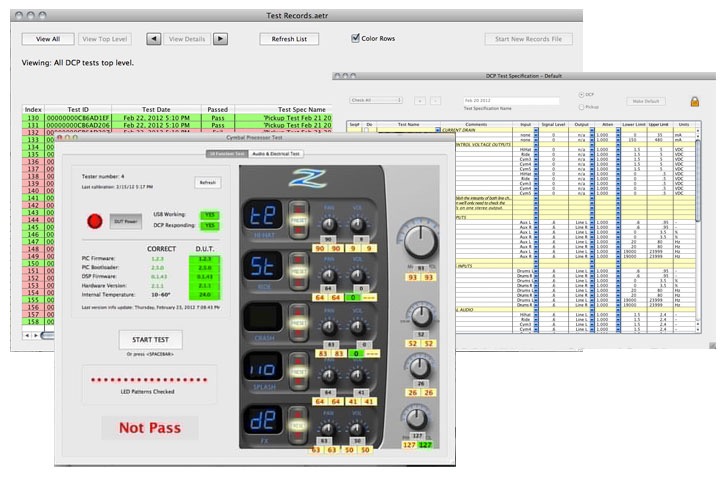Screen dimensions: 726x477
Task: Click the FX PRESET rocker switch
Action: coord(298,425)
